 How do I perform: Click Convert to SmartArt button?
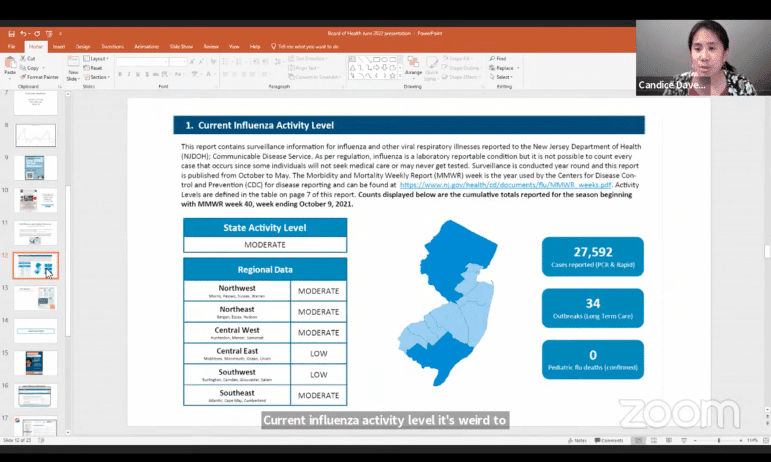[x=315, y=77]
